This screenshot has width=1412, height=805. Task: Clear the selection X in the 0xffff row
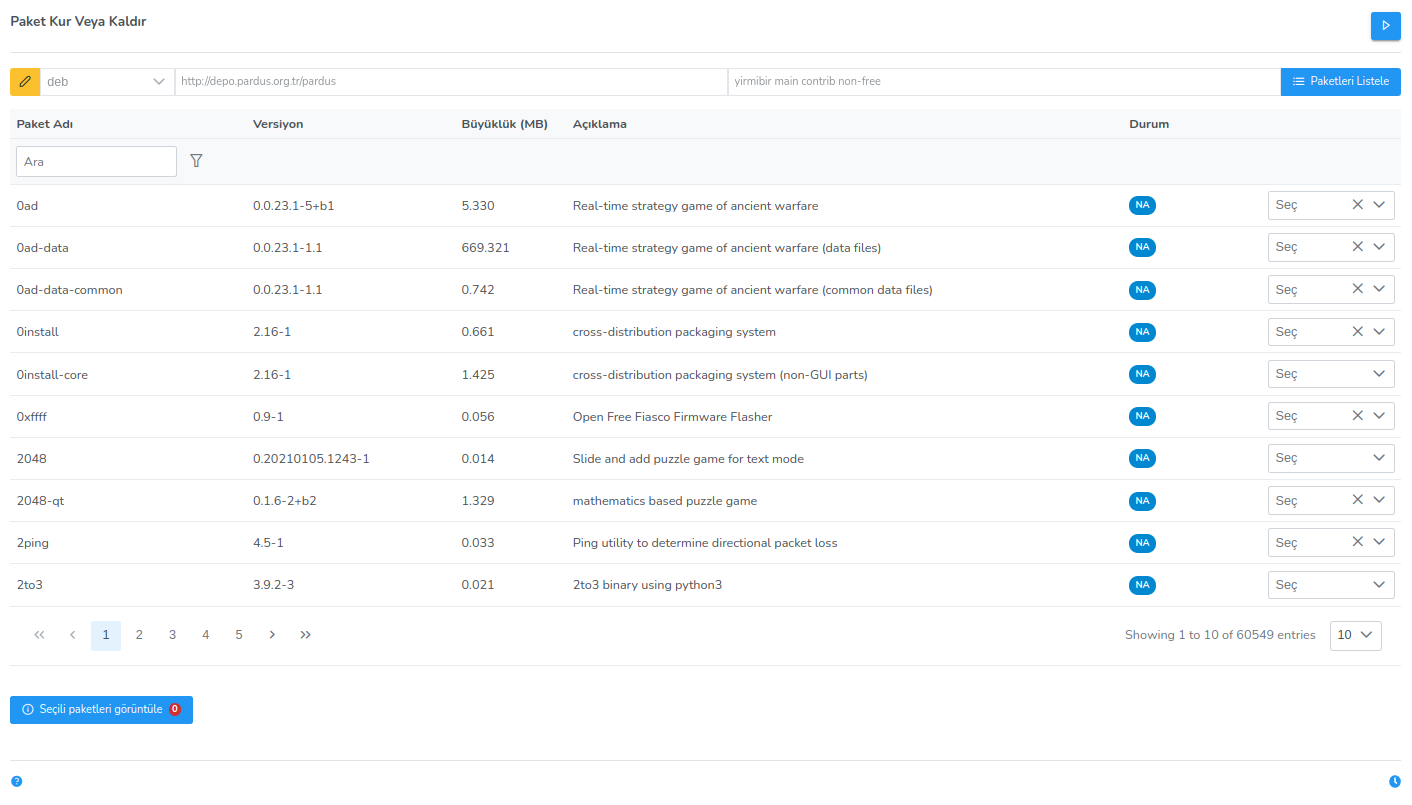tap(1357, 416)
